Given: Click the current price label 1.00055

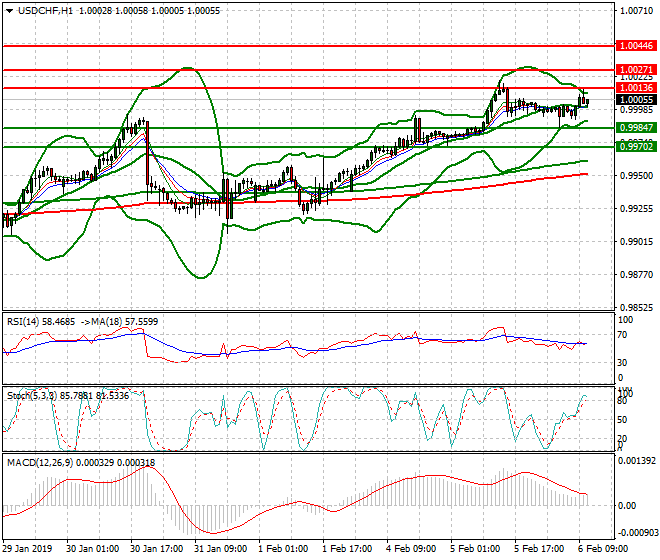Looking at the screenshot, I should point(636,100).
